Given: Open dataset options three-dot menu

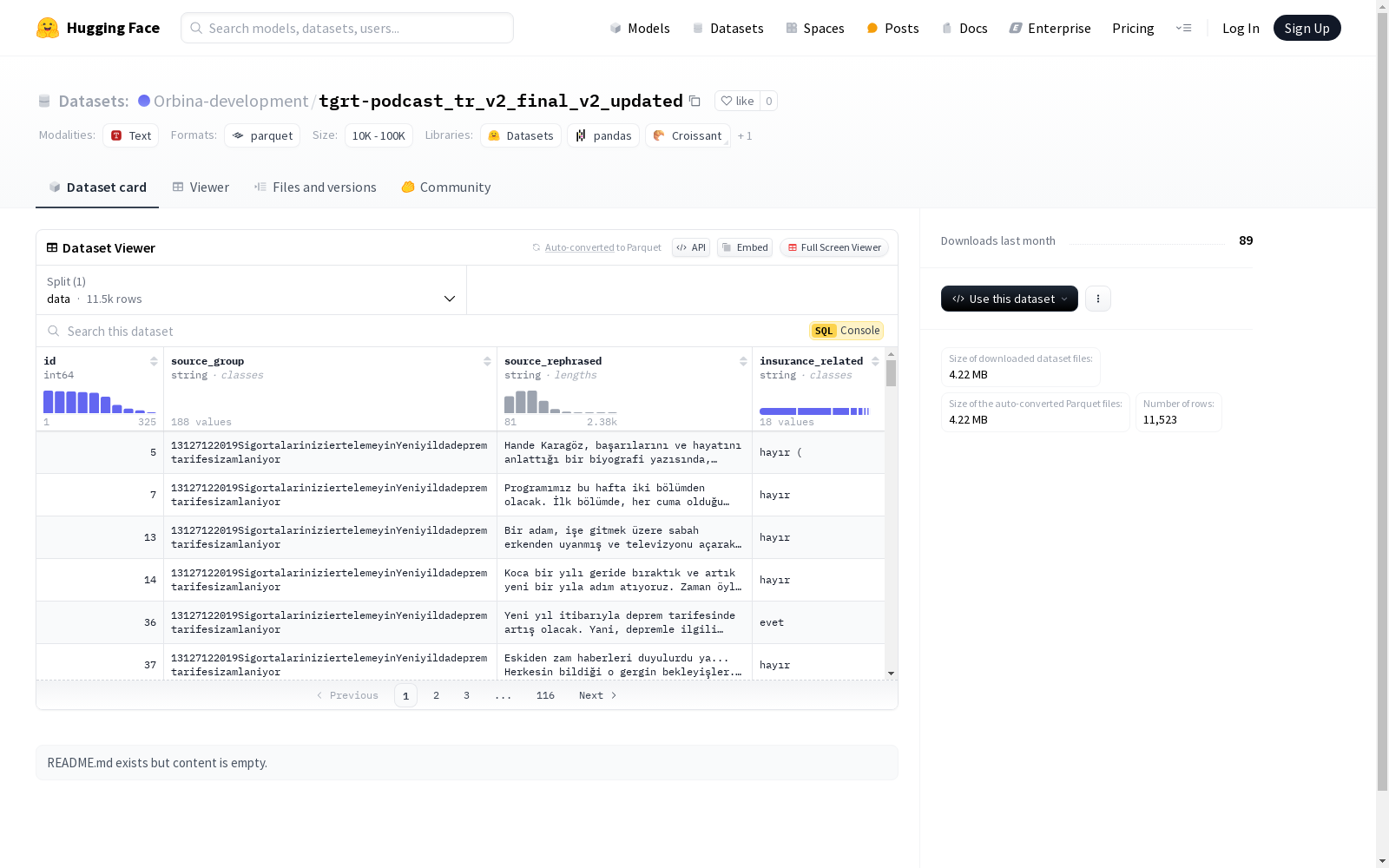Looking at the screenshot, I should point(1098,299).
